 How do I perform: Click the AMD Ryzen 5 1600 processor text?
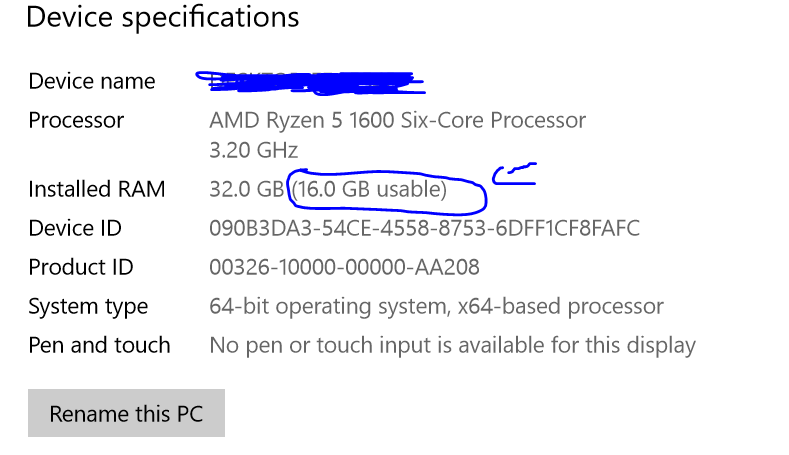tap(397, 120)
